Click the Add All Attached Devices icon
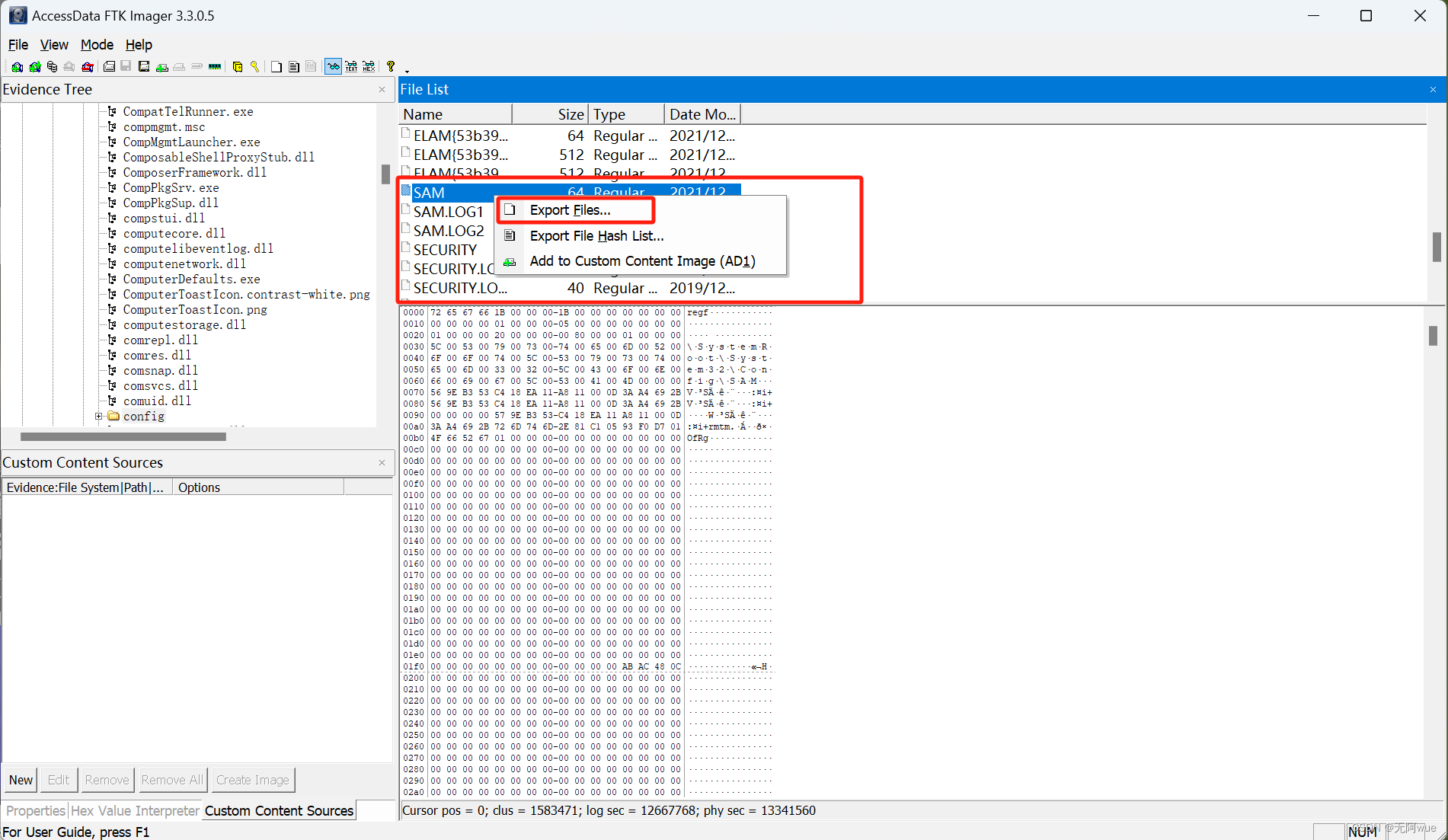Viewport: 1448px width, 840px height. point(35,67)
